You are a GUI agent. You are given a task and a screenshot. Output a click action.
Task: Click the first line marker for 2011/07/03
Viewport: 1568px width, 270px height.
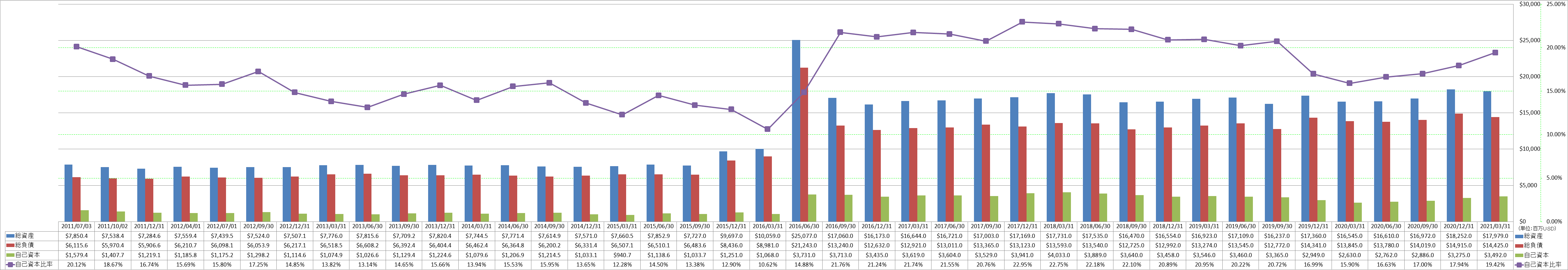click(76, 46)
